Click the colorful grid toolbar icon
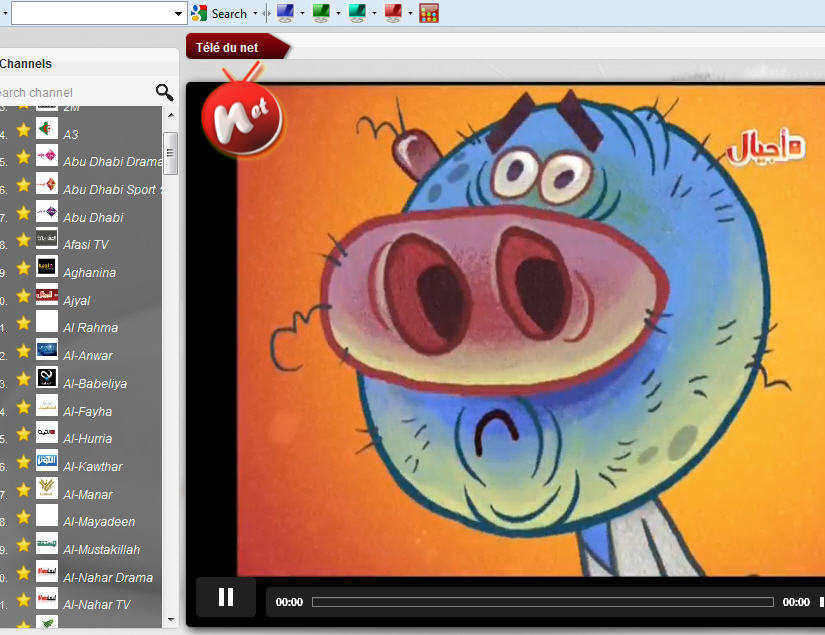This screenshot has height=635, width=825. (429, 13)
